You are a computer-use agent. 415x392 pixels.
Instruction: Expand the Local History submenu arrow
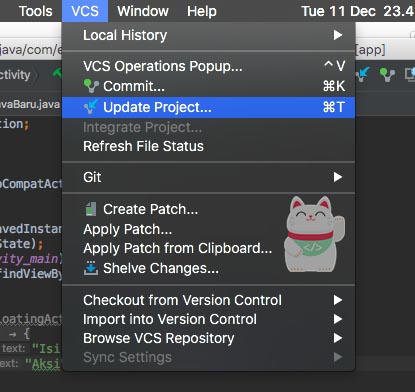338,35
